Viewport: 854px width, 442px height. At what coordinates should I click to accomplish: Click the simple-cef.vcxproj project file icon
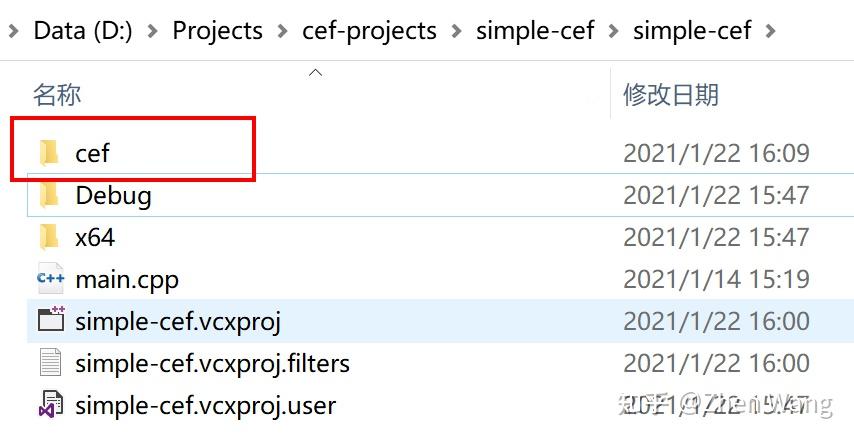pos(50,321)
